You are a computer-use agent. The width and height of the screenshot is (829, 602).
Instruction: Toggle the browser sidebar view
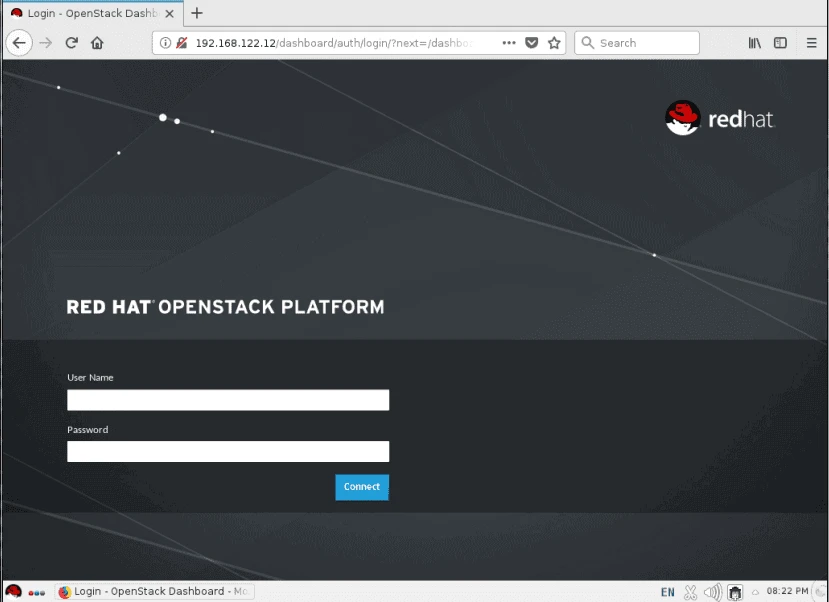(780, 43)
